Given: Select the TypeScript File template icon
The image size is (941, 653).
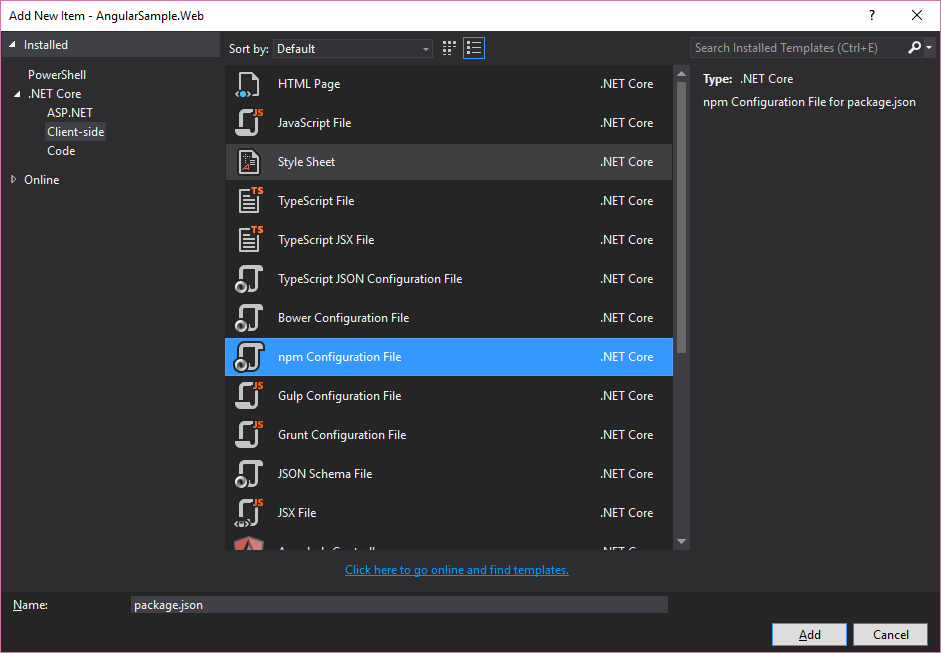Looking at the screenshot, I should point(250,200).
